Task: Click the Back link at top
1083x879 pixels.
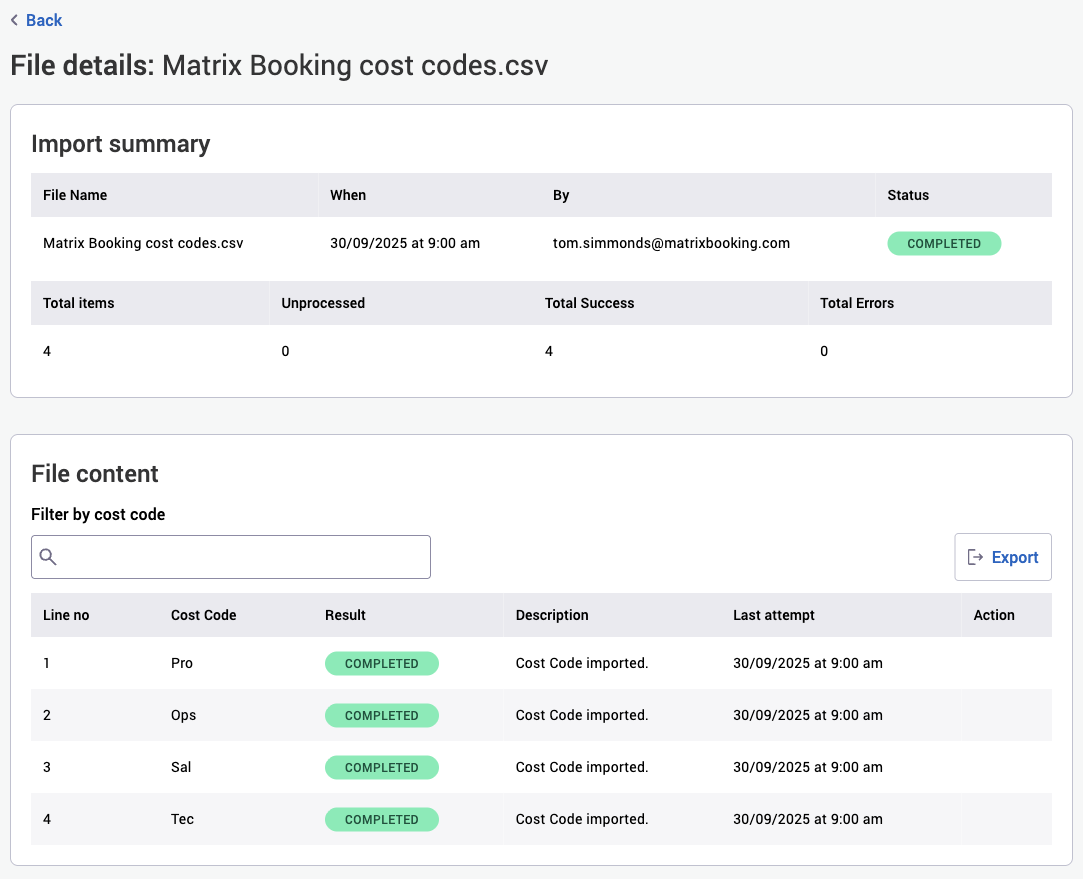Action: click(43, 20)
